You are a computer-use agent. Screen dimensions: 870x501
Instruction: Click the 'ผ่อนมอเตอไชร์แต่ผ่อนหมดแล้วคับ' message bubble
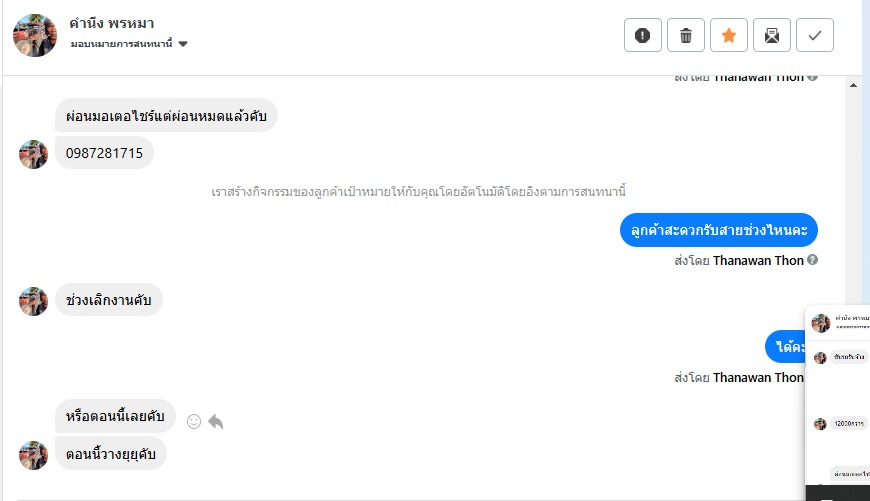(165, 115)
